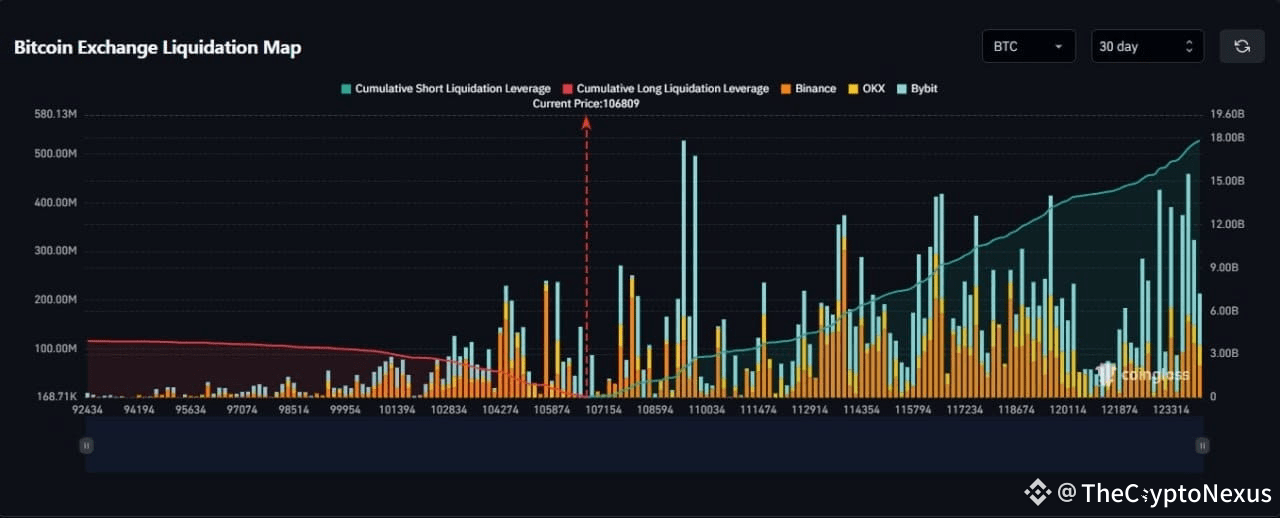Click the light blue Bybit legend swatch

[901, 89]
